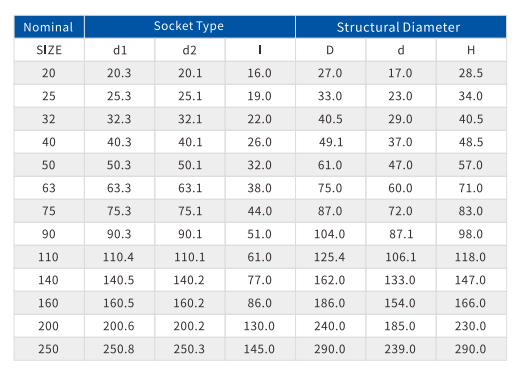Viewport: 518px width, 369px height.
Task: Click nominal size 63 cell
Action: point(49,188)
